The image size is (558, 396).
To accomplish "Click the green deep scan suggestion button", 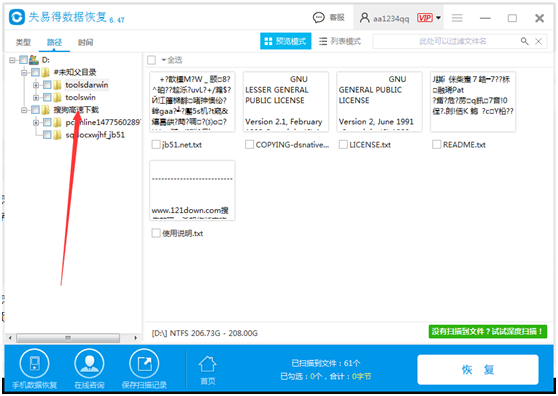I will pyautogui.click(x=488, y=332).
